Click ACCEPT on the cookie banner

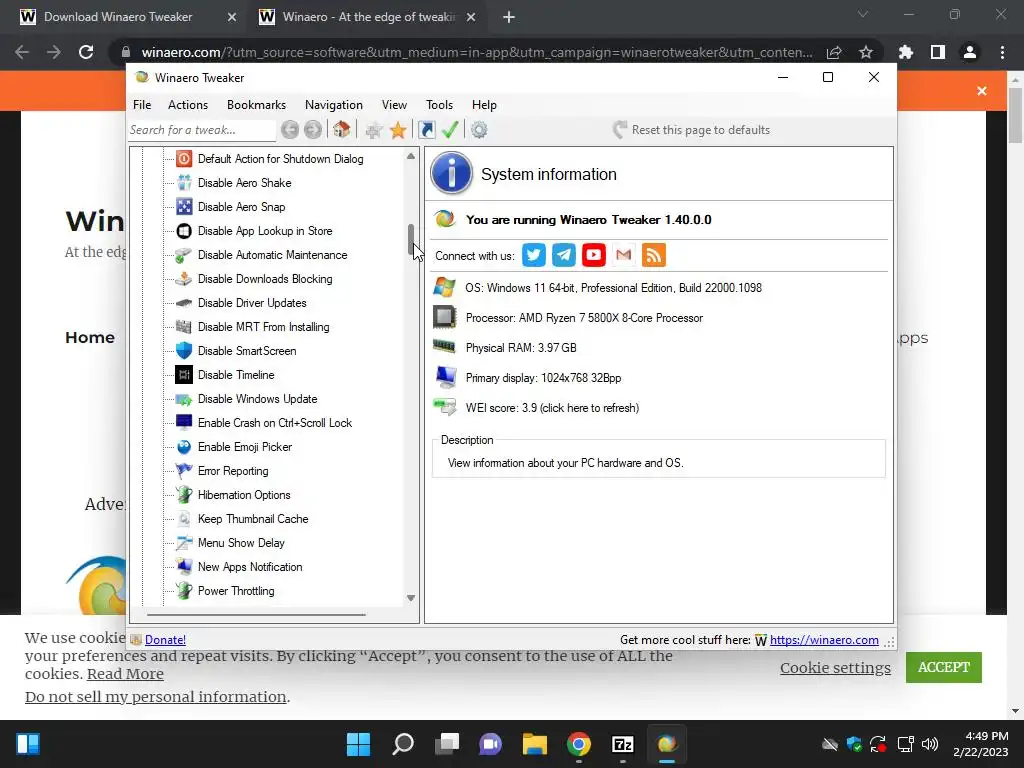944,667
